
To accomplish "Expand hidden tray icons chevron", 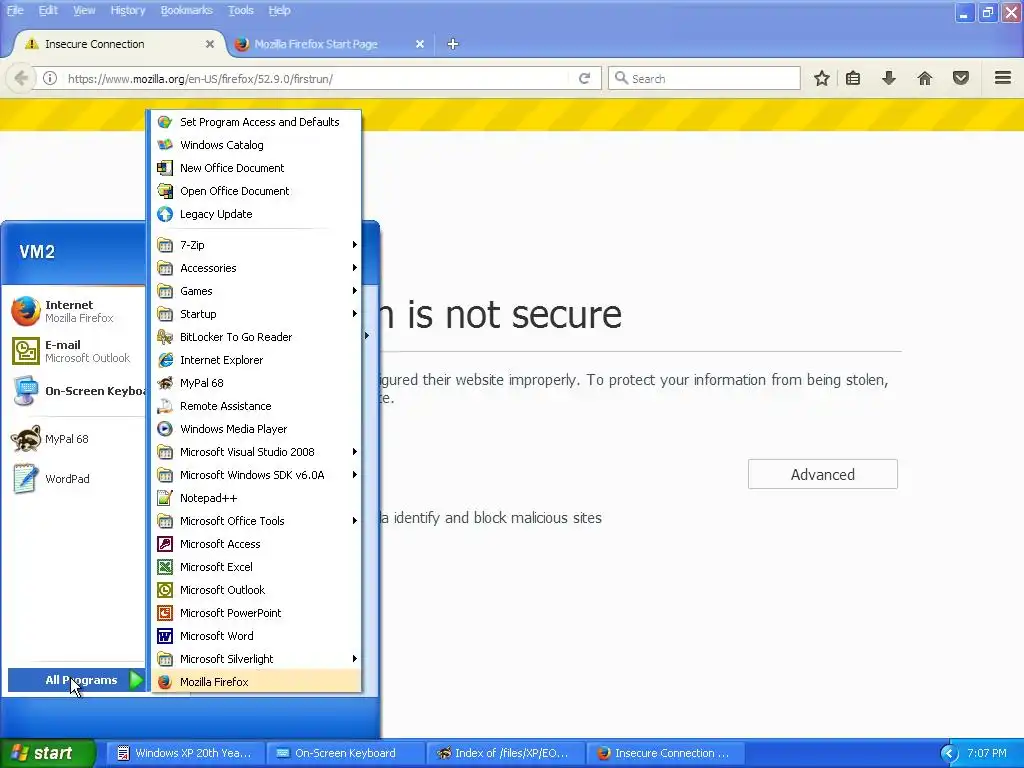I will 950,754.
